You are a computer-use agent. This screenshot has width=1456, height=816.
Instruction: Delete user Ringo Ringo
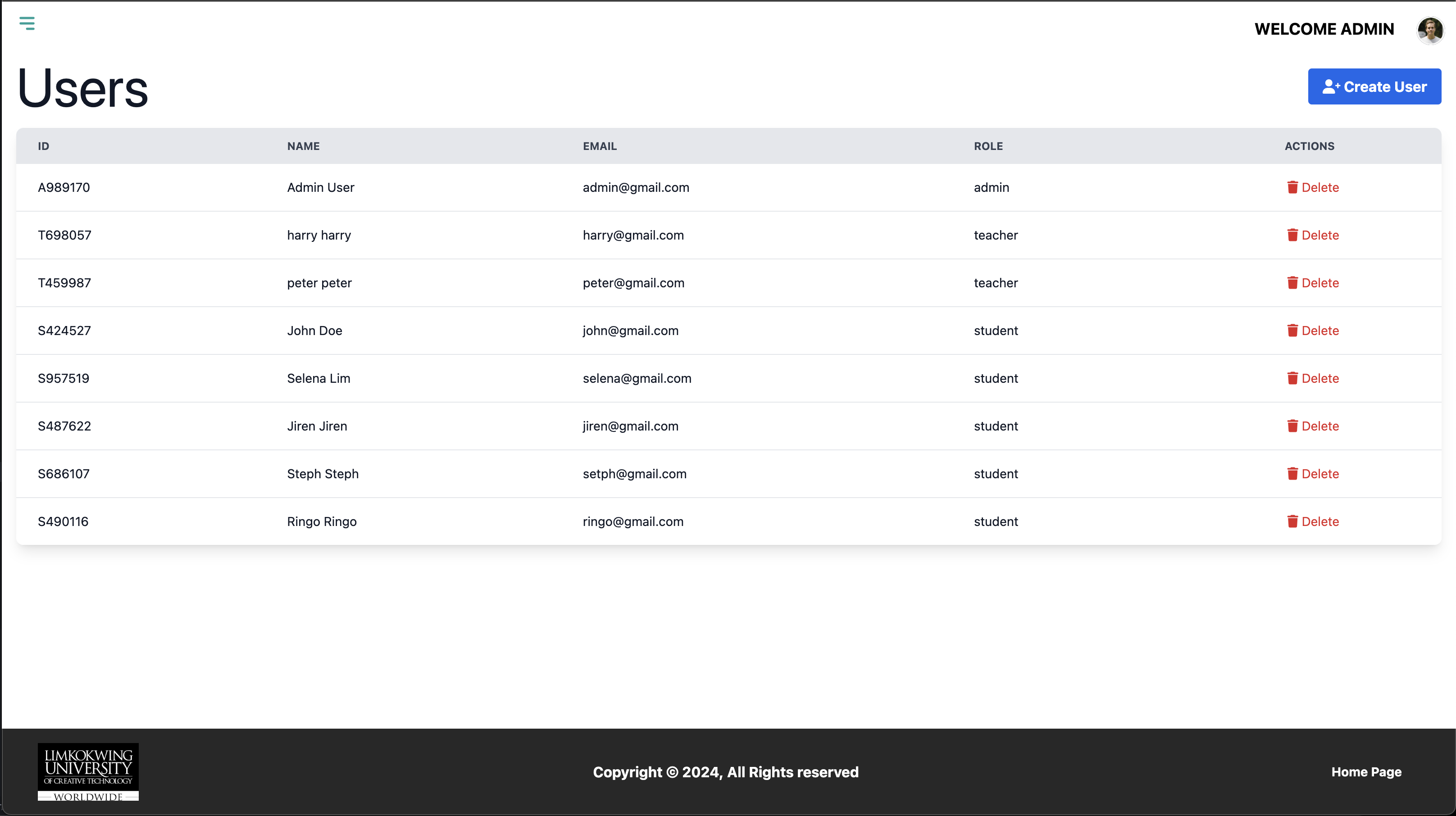click(1312, 521)
